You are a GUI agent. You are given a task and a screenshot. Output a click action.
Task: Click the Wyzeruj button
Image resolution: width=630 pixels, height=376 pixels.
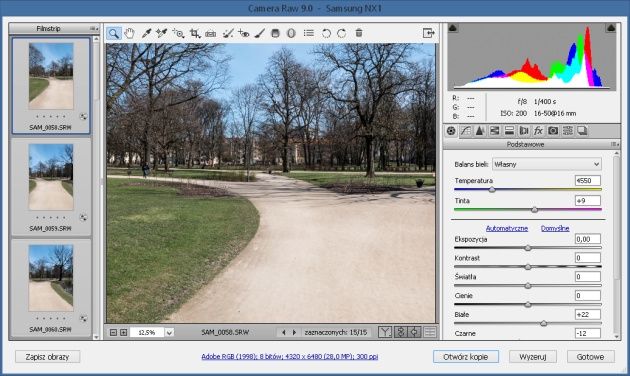533,357
